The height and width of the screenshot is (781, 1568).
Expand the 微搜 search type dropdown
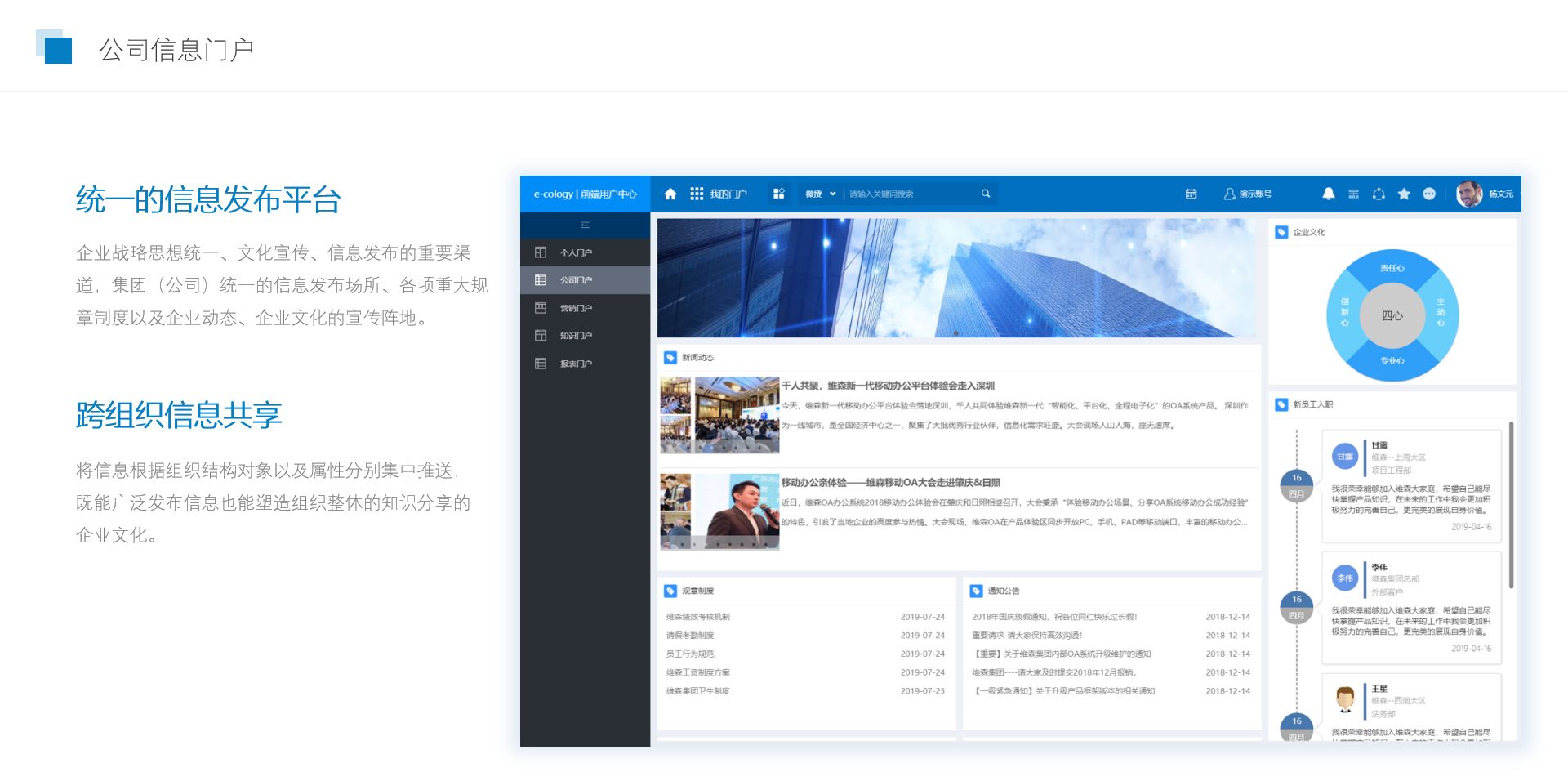coord(821,194)
